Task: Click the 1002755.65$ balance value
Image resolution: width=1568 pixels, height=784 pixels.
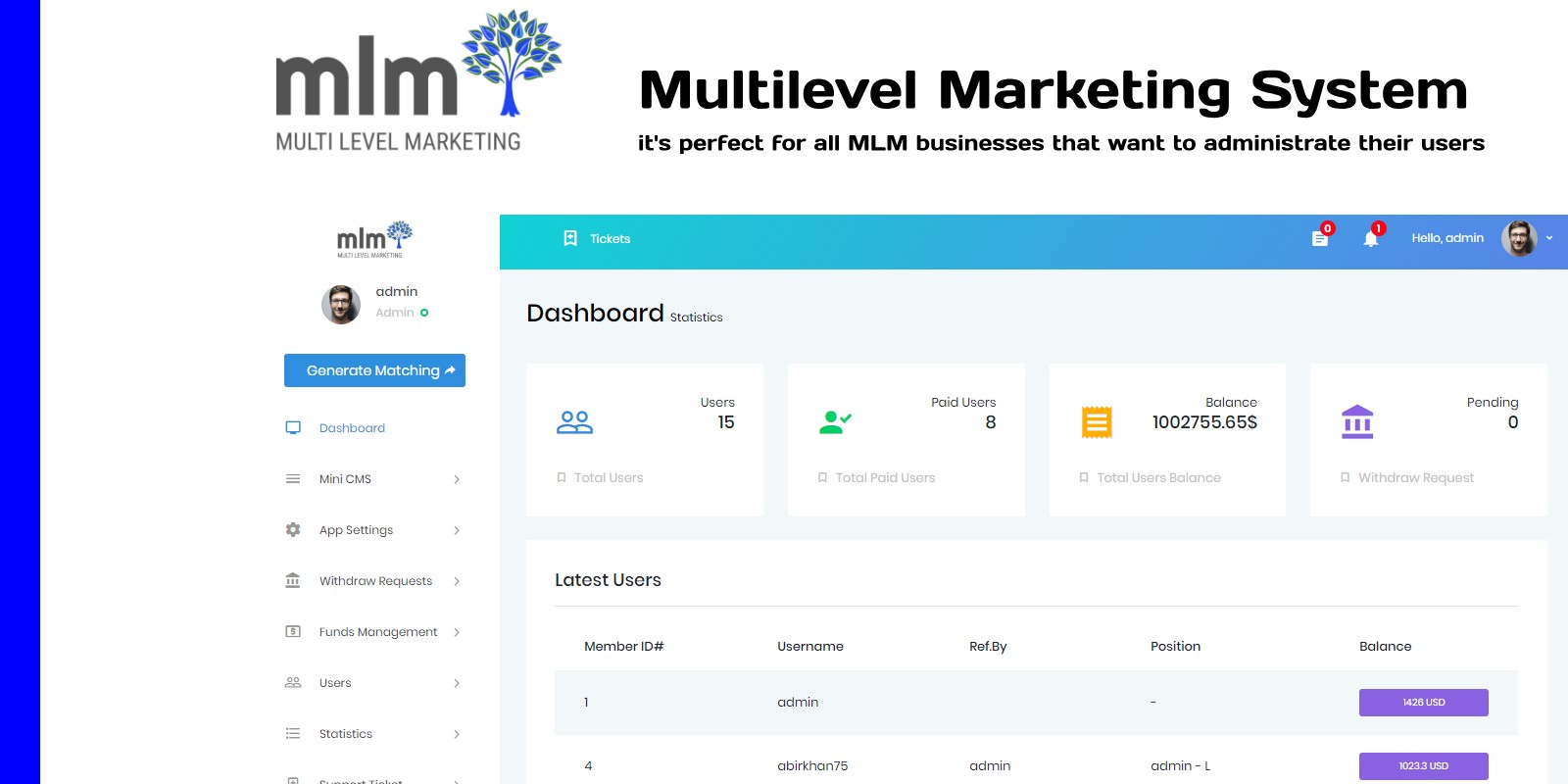Action: [x=1204, y=422]
